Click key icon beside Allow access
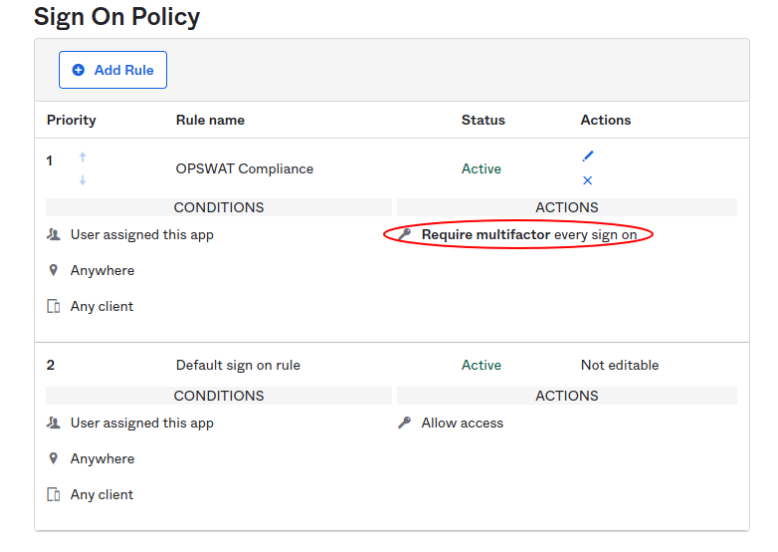Image resolution: width=778 pixels, height=552 pixels. pos(404,423)
